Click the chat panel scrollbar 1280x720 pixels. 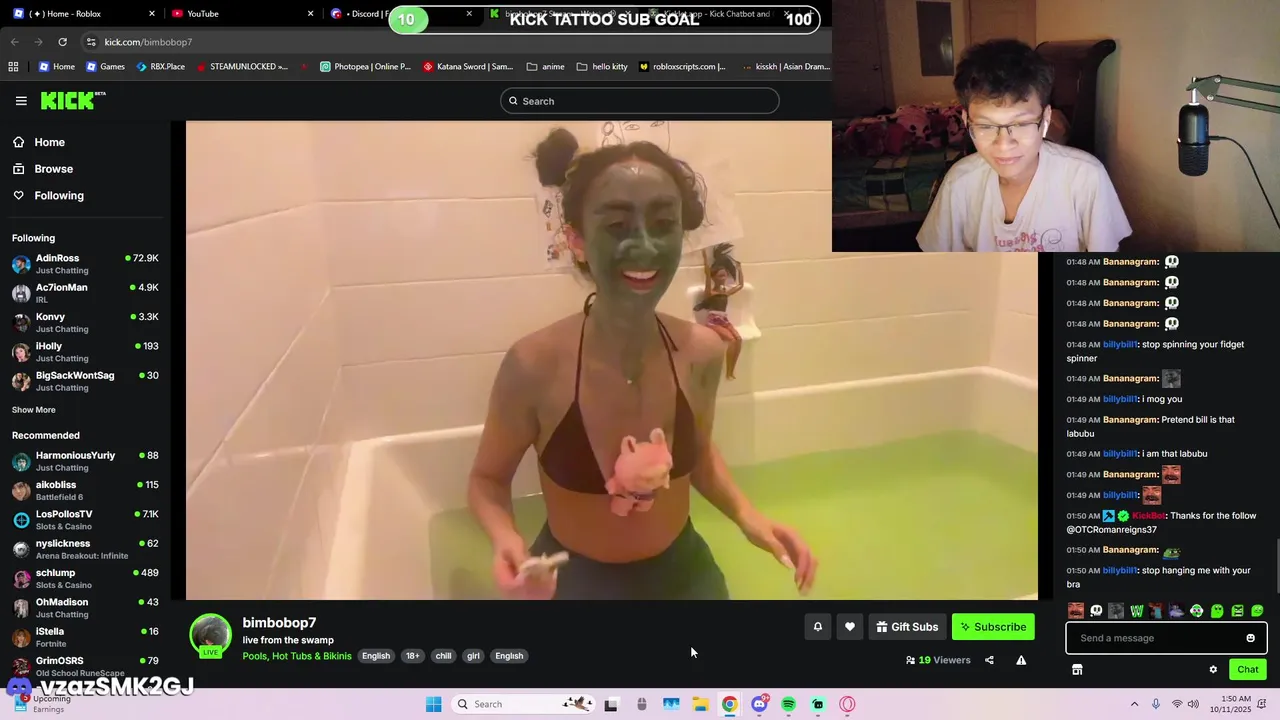coord(1276,567)
